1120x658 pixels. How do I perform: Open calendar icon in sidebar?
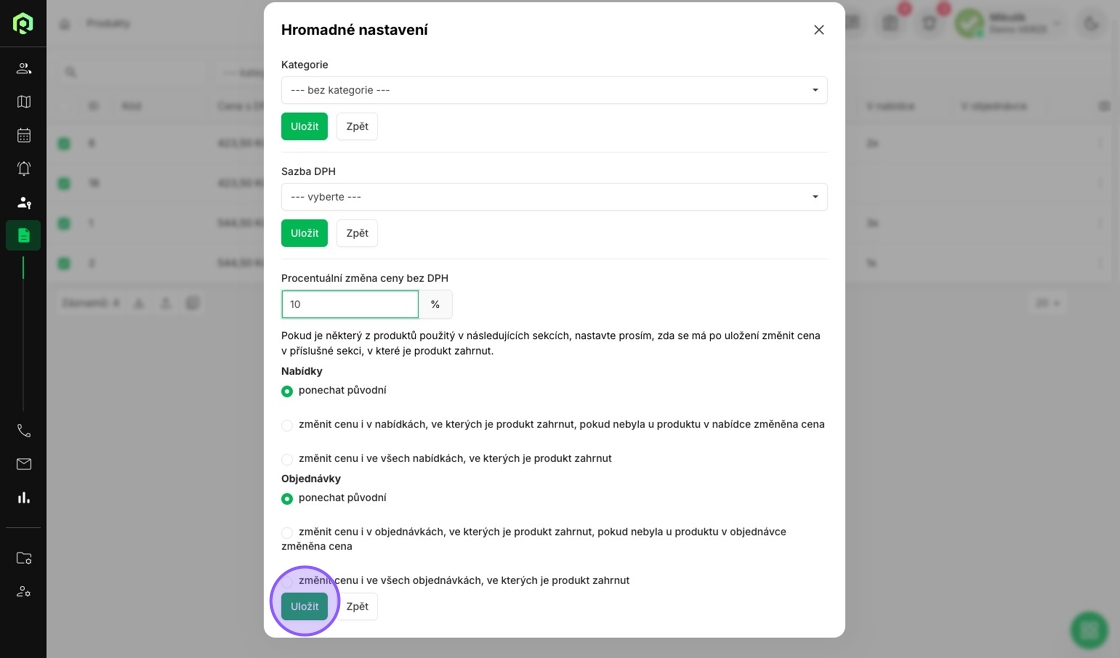[x=24, y=135]
